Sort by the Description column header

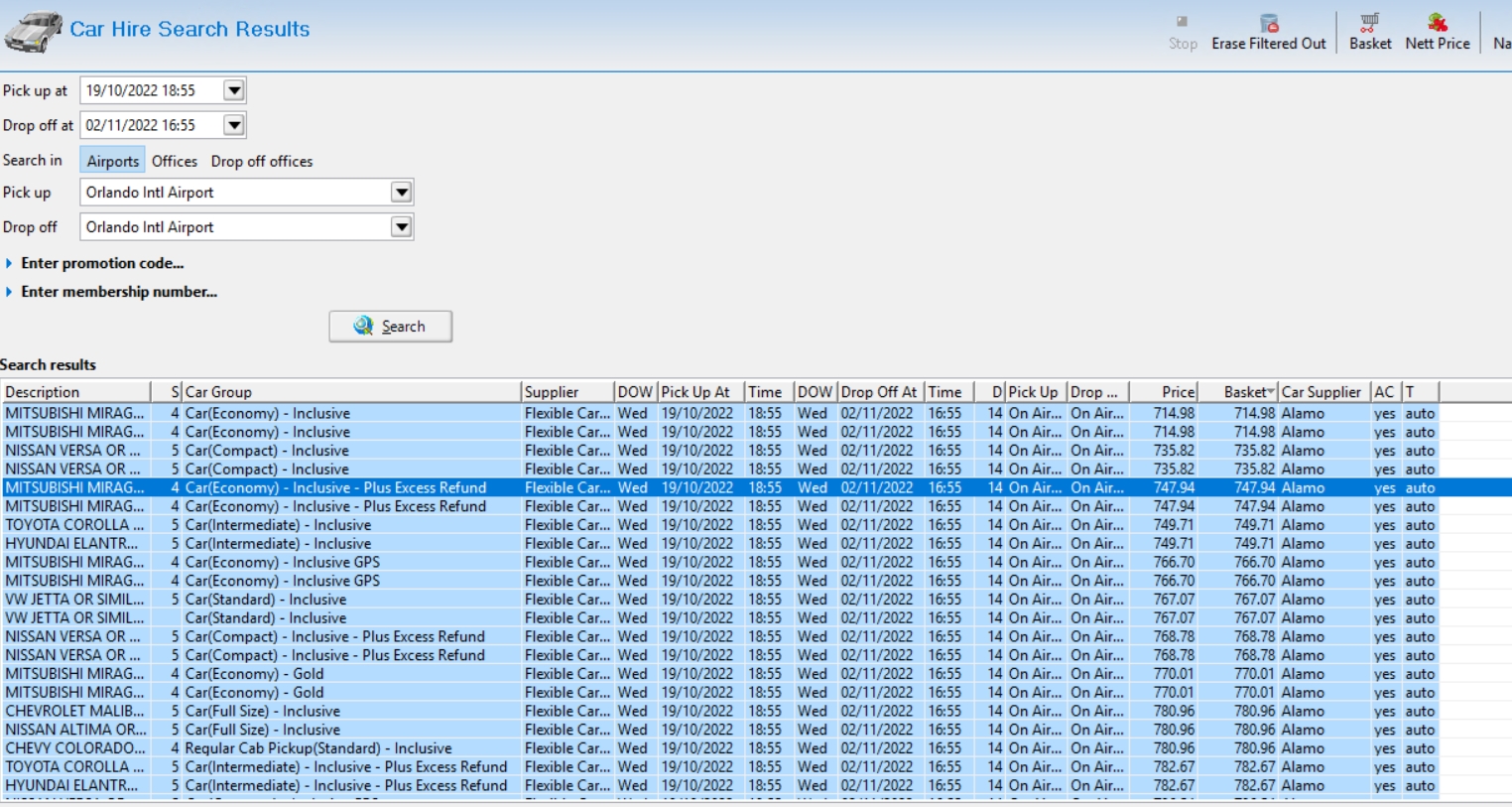76,392
